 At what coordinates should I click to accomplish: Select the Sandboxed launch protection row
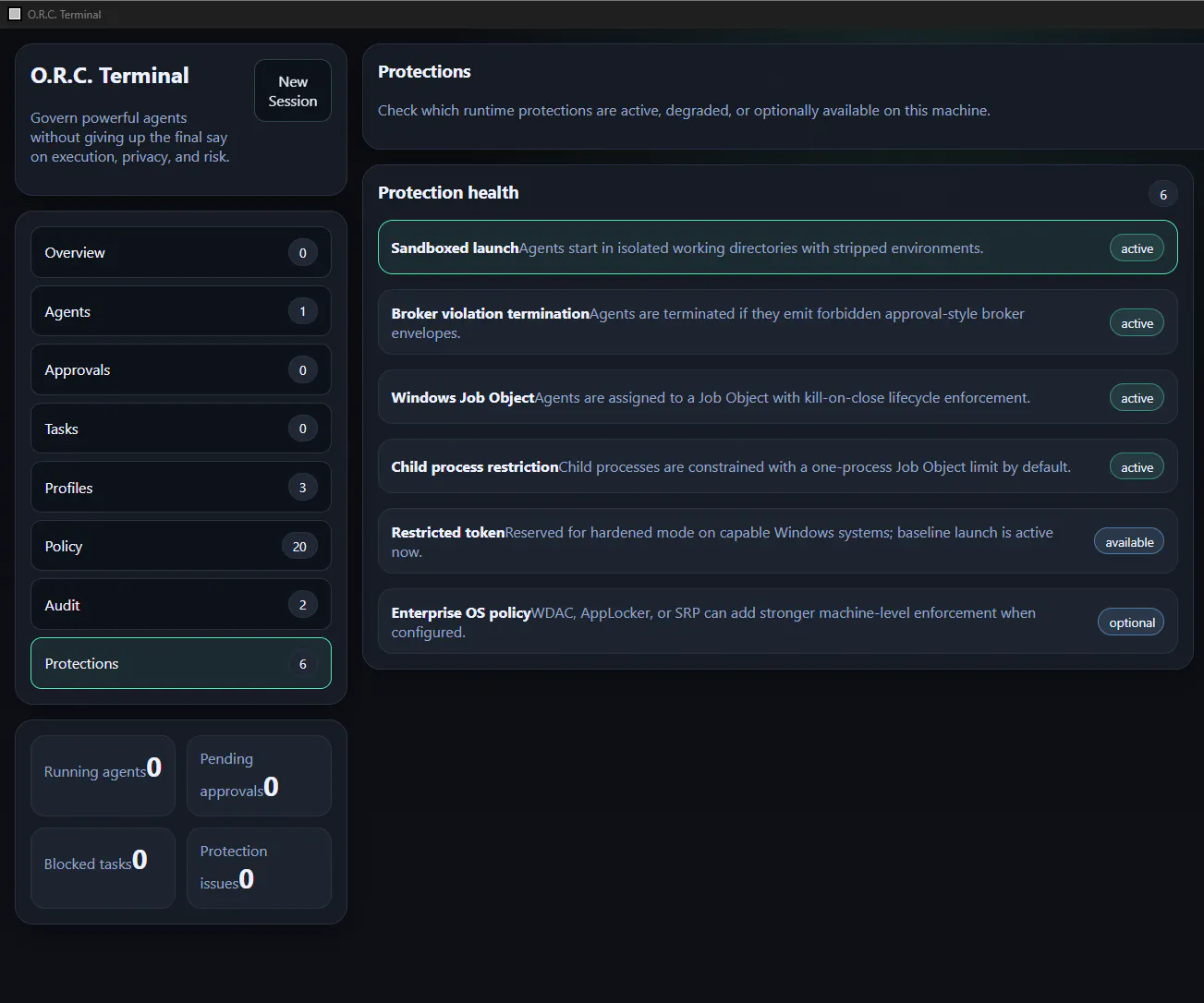[x=778, y=248]
